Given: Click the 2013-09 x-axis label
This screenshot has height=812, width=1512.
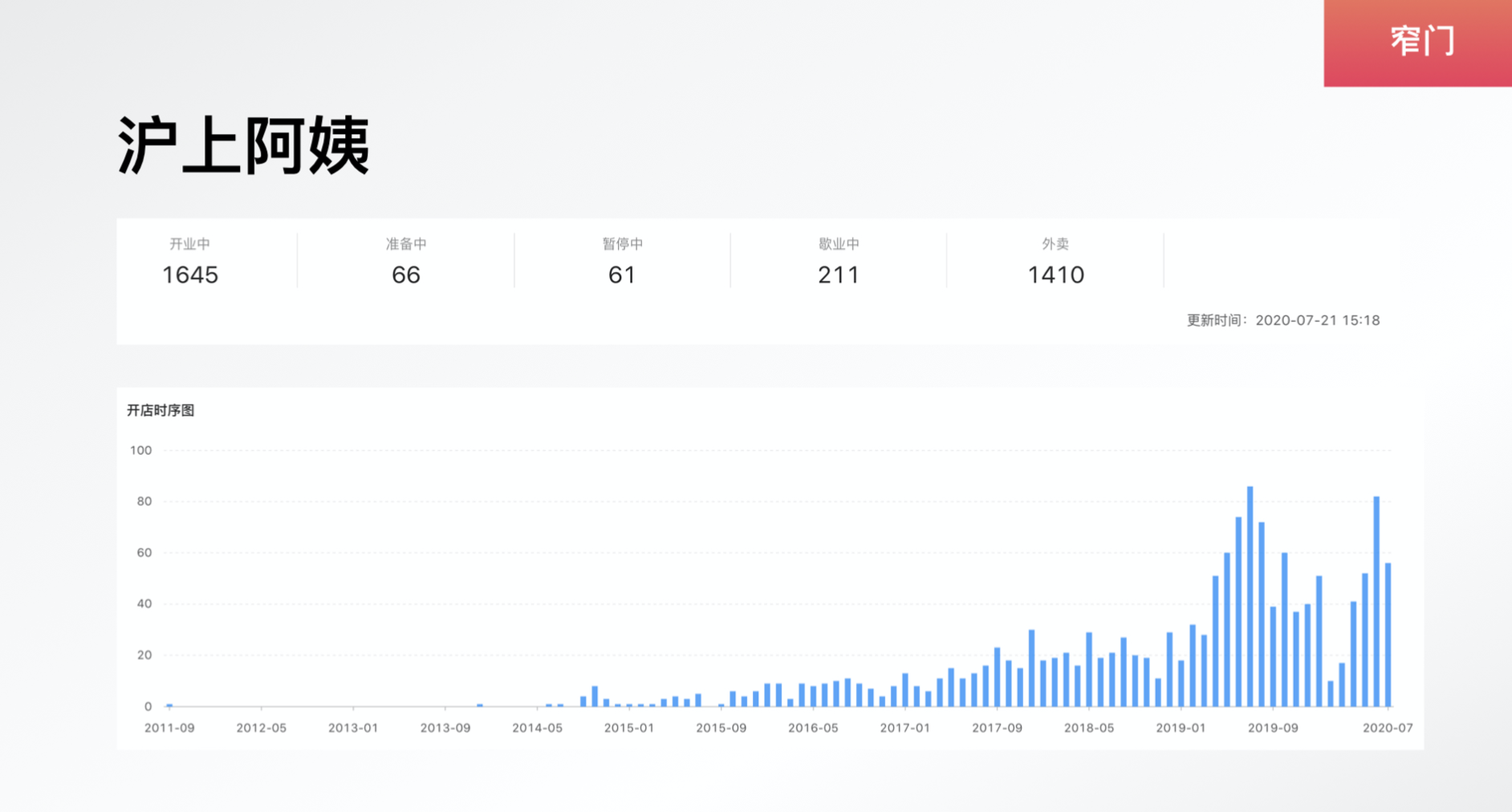Looking at the screenshot, I should tap(445, 728).
